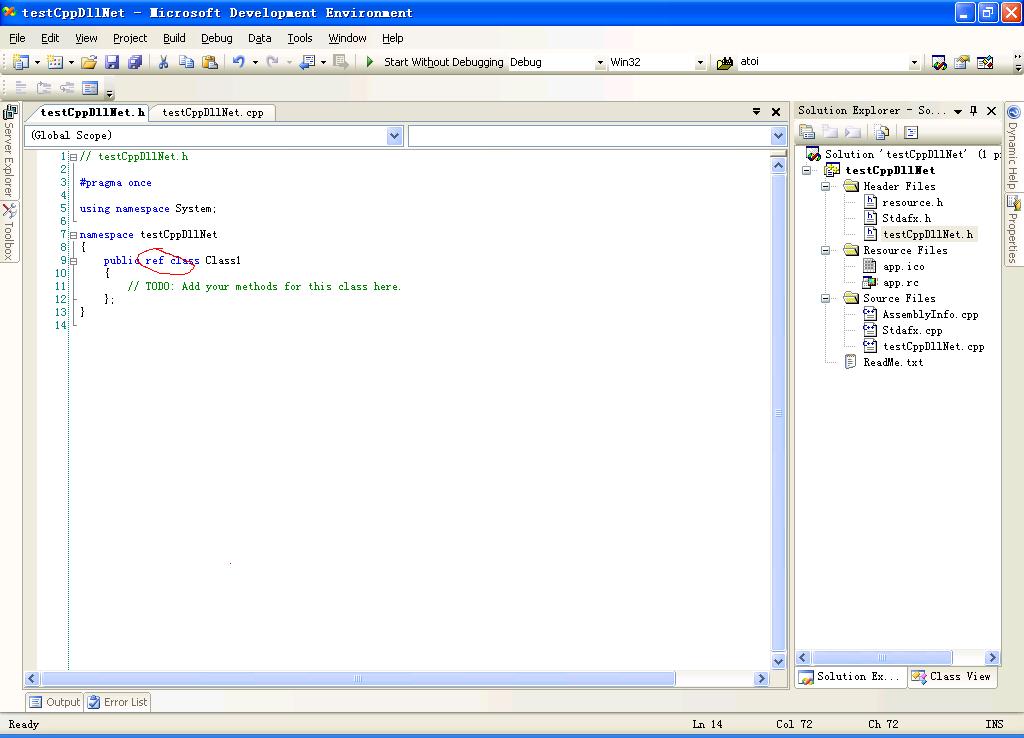1024x738 pixels.
Task: Pin the Solution Explorer panel with auto-hide
Action: pos(974,111)
